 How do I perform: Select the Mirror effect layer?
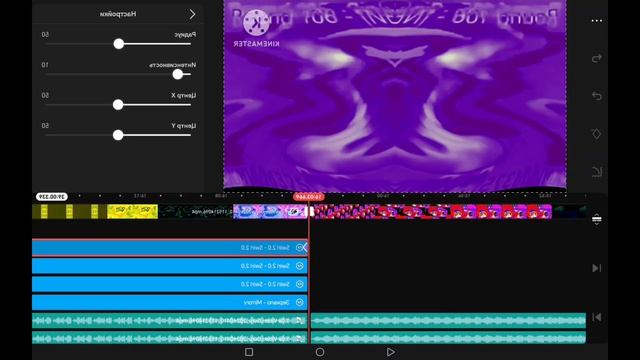[x=170, y=302]
